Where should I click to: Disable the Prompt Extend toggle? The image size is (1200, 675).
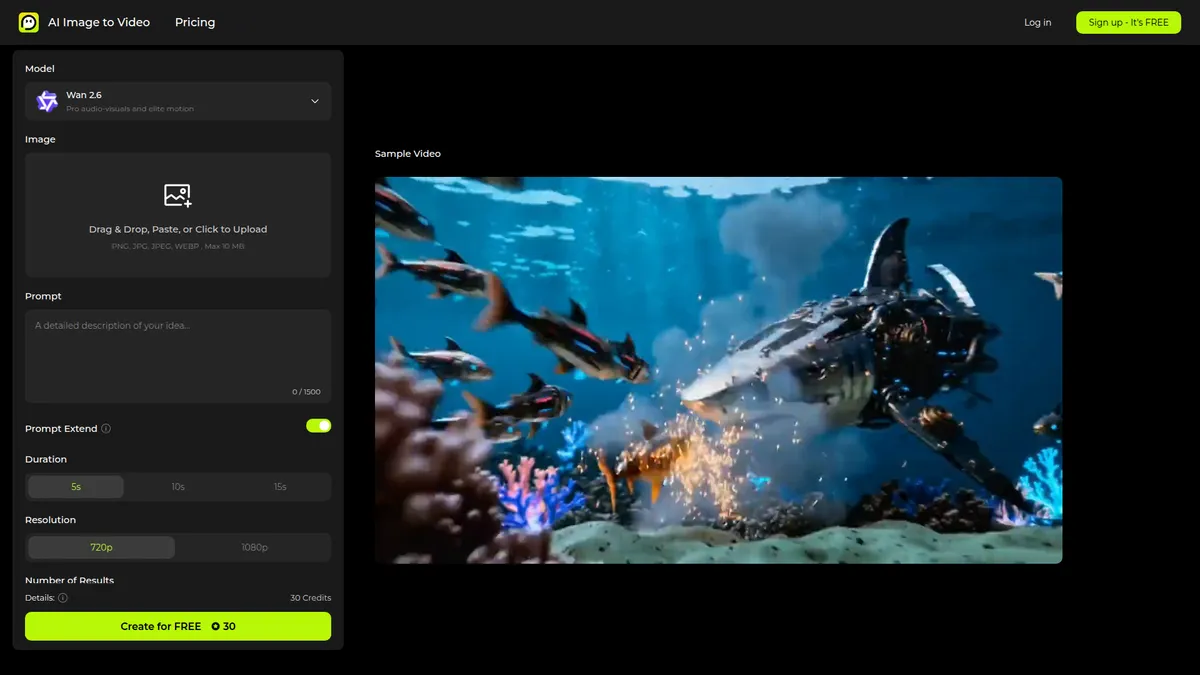(x=318, y=425)
